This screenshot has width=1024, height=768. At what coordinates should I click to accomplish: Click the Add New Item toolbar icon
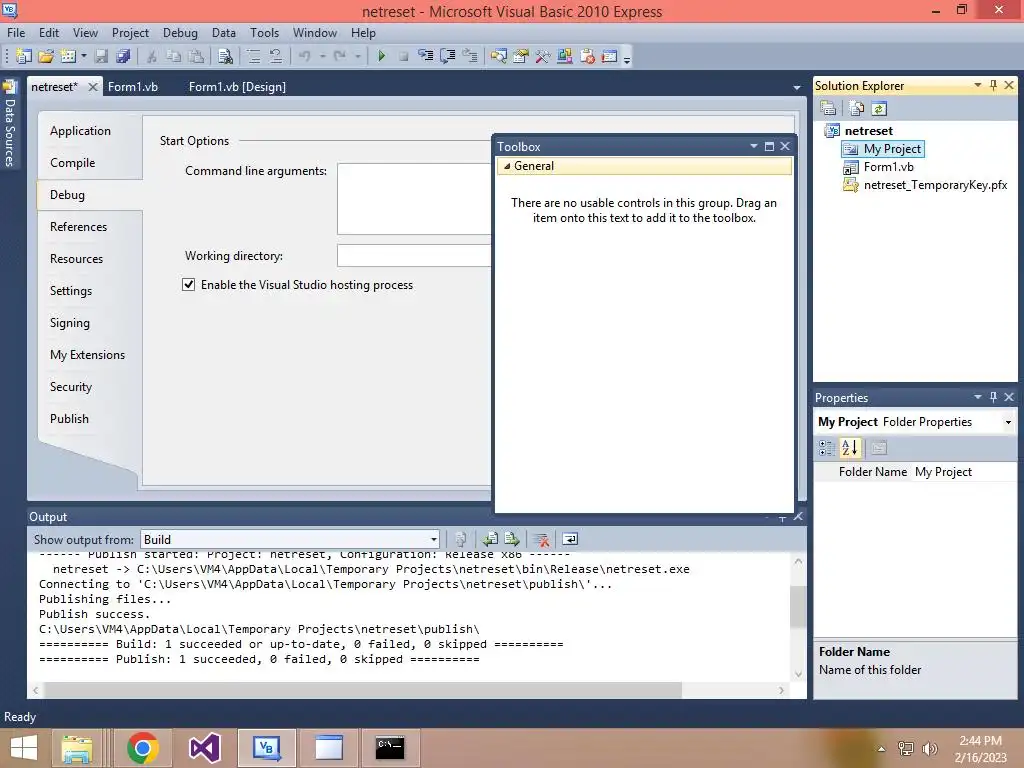click(68, 56)
